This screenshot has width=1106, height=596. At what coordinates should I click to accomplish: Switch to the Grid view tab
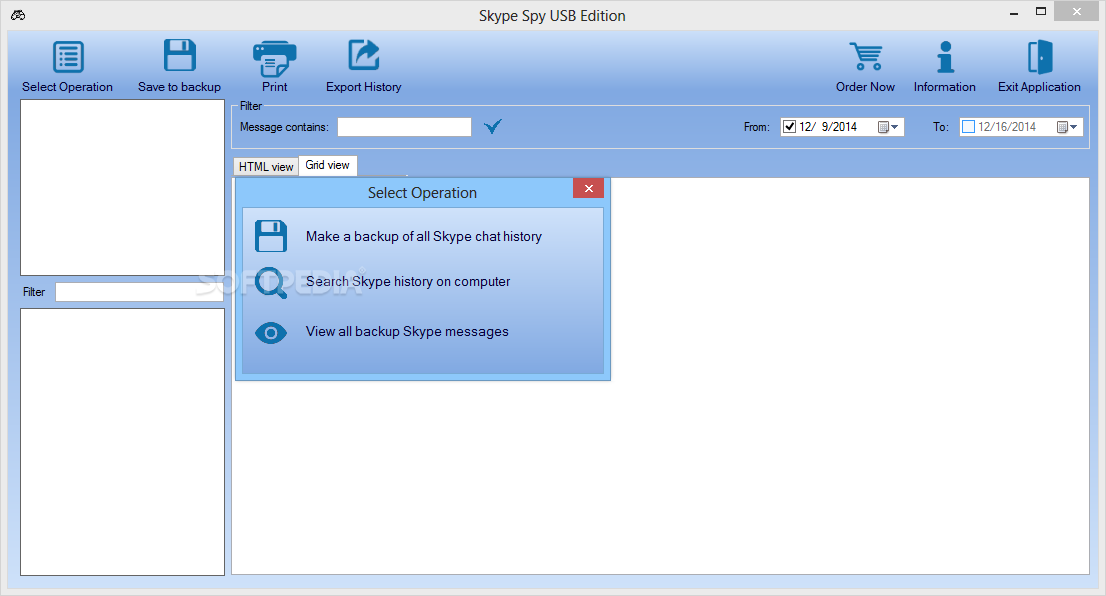pyautogui.click(x=327, y=165)
